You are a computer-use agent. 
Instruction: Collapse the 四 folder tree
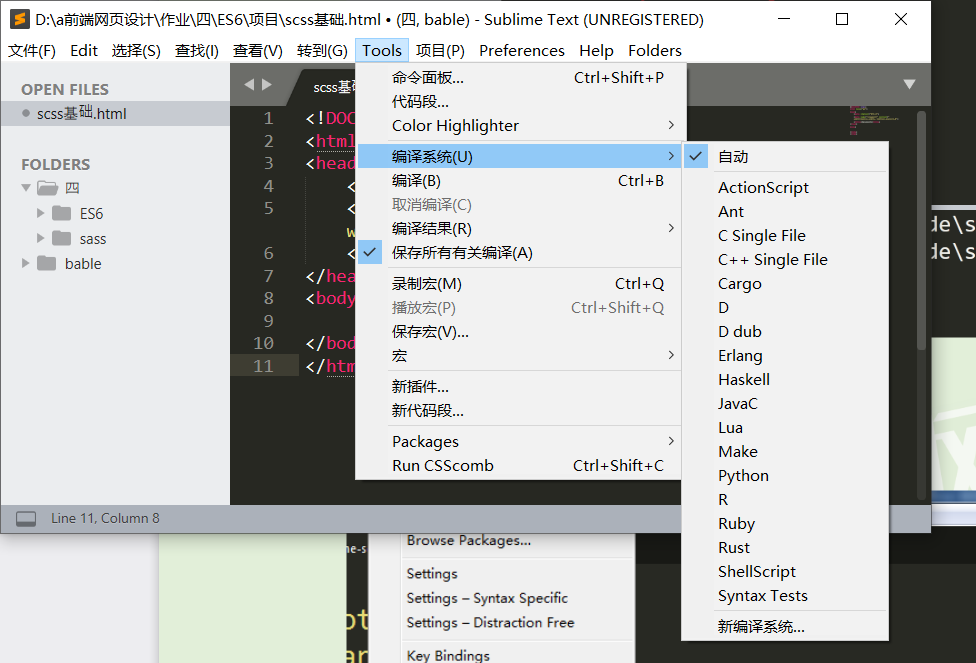pyautogui.click(x=26, y=187)
